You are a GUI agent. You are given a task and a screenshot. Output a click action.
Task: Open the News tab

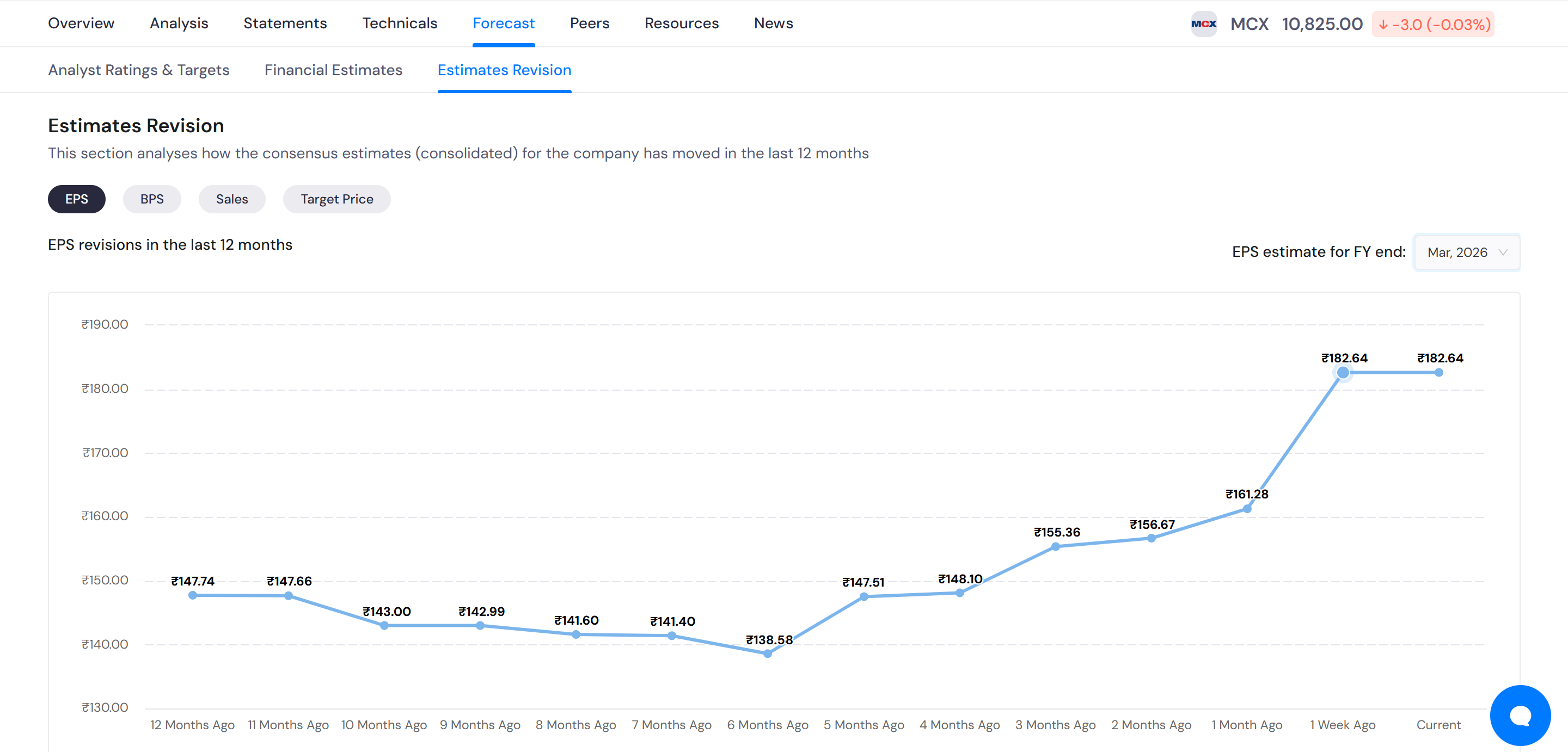[x=773, y=23]
